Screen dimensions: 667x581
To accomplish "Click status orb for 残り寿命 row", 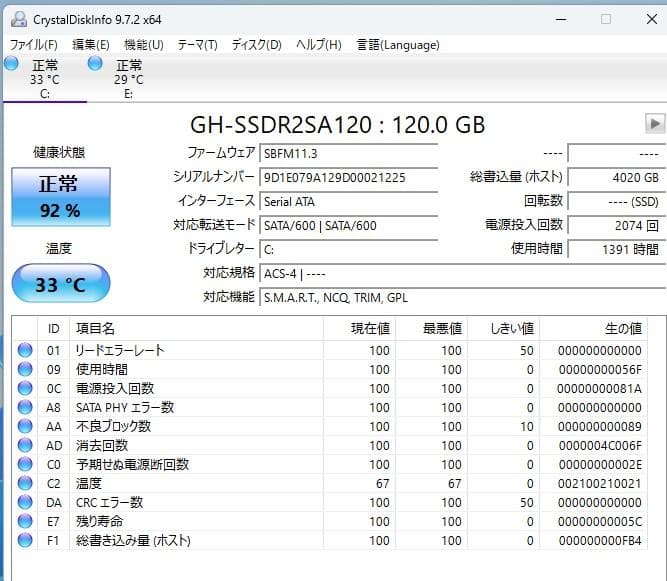I will (25, 521).
